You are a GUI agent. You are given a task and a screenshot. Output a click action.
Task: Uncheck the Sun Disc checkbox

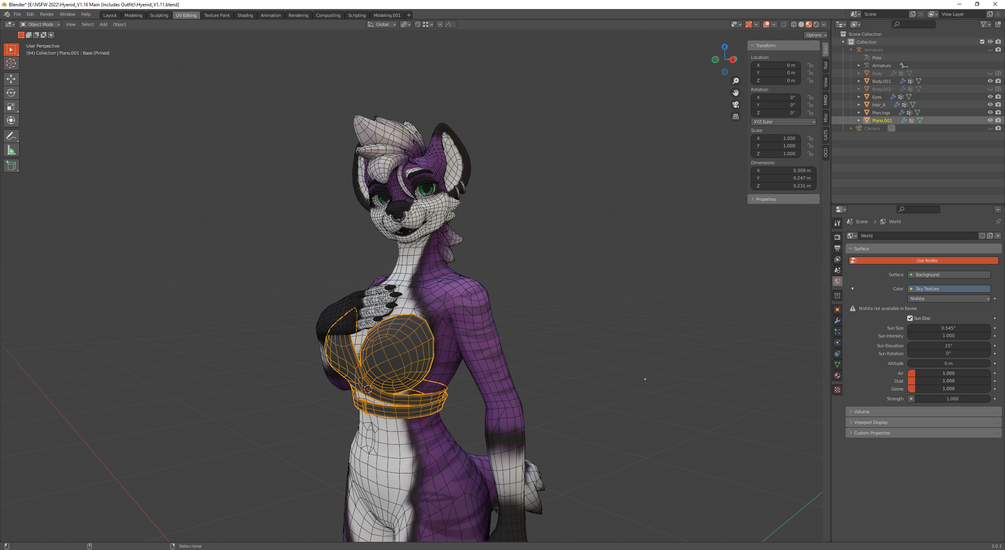point(909,318)
